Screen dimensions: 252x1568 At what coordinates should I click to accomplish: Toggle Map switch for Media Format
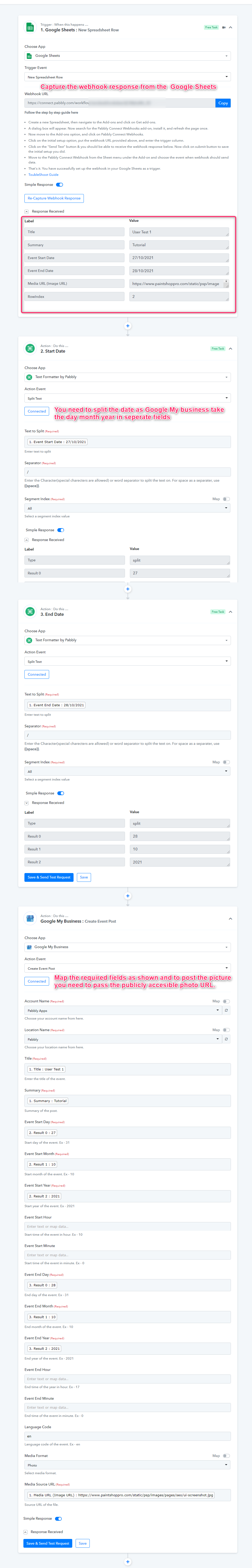(x=227, y=1456)
